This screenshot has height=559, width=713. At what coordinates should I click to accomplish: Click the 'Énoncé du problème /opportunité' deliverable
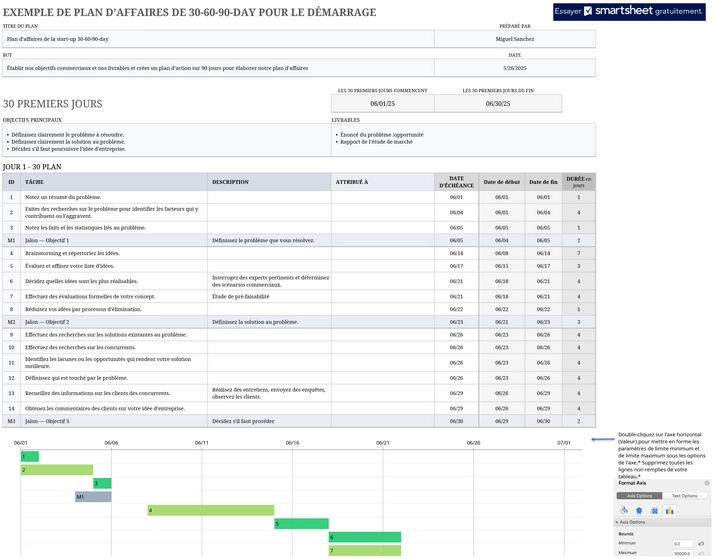(382, 135)
